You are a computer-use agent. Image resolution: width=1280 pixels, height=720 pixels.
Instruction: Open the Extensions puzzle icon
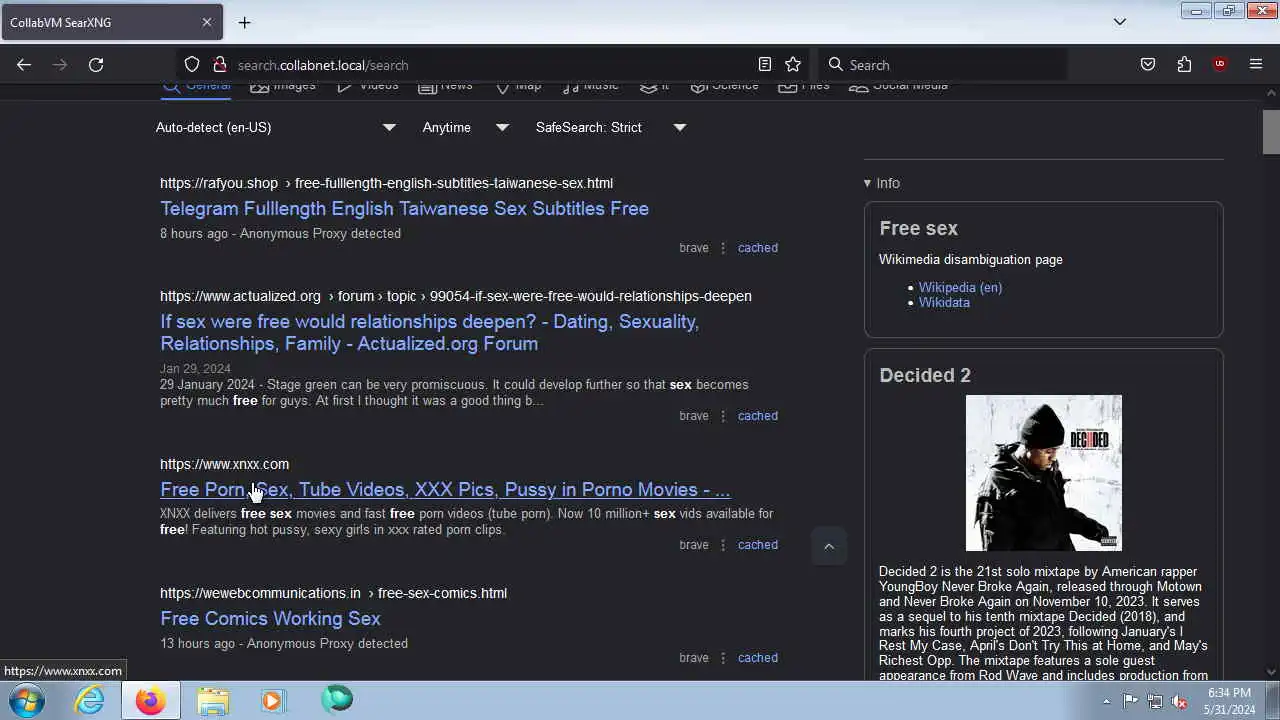1184,65
